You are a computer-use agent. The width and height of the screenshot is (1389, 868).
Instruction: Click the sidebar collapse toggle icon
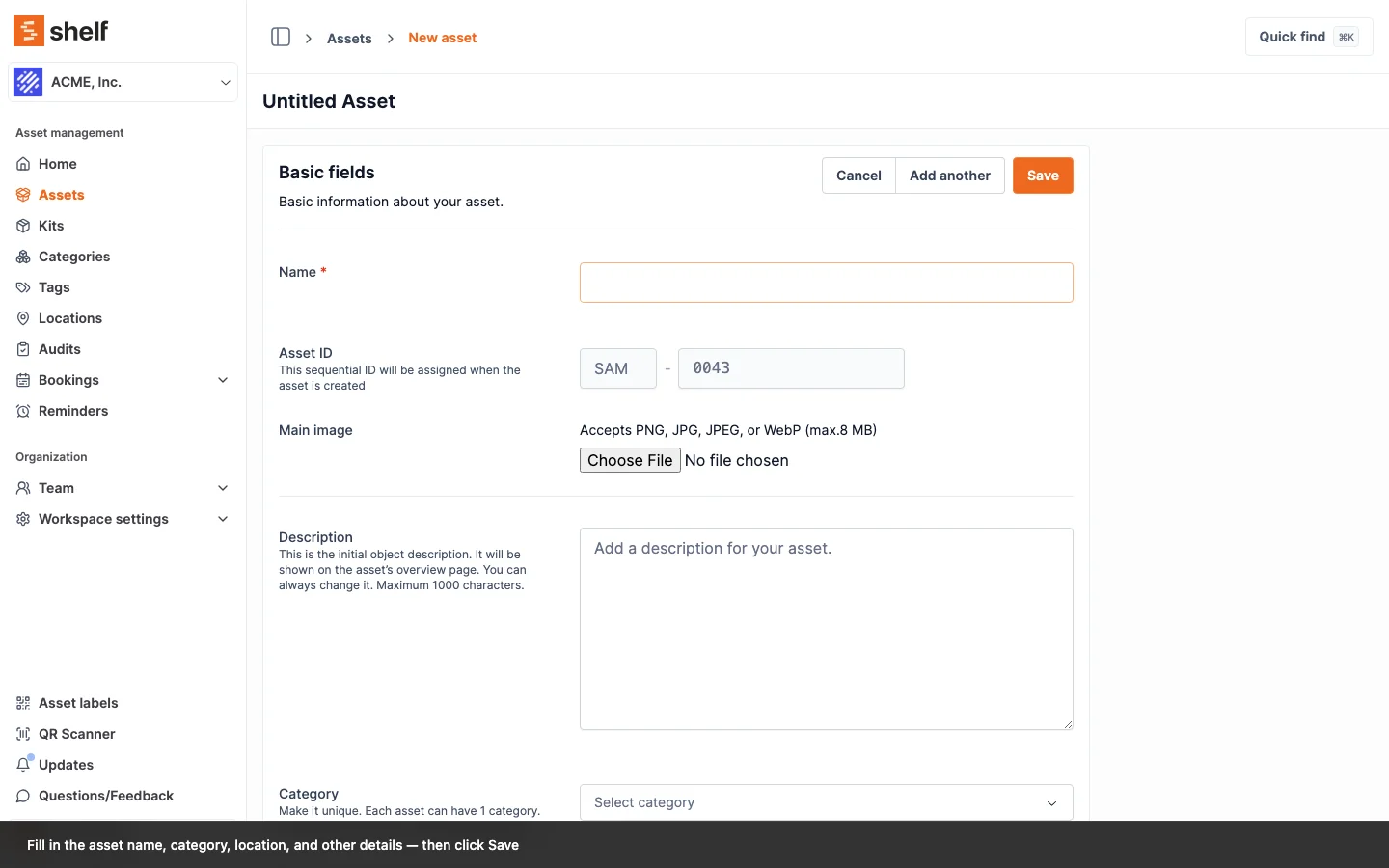tap(281, 38)
